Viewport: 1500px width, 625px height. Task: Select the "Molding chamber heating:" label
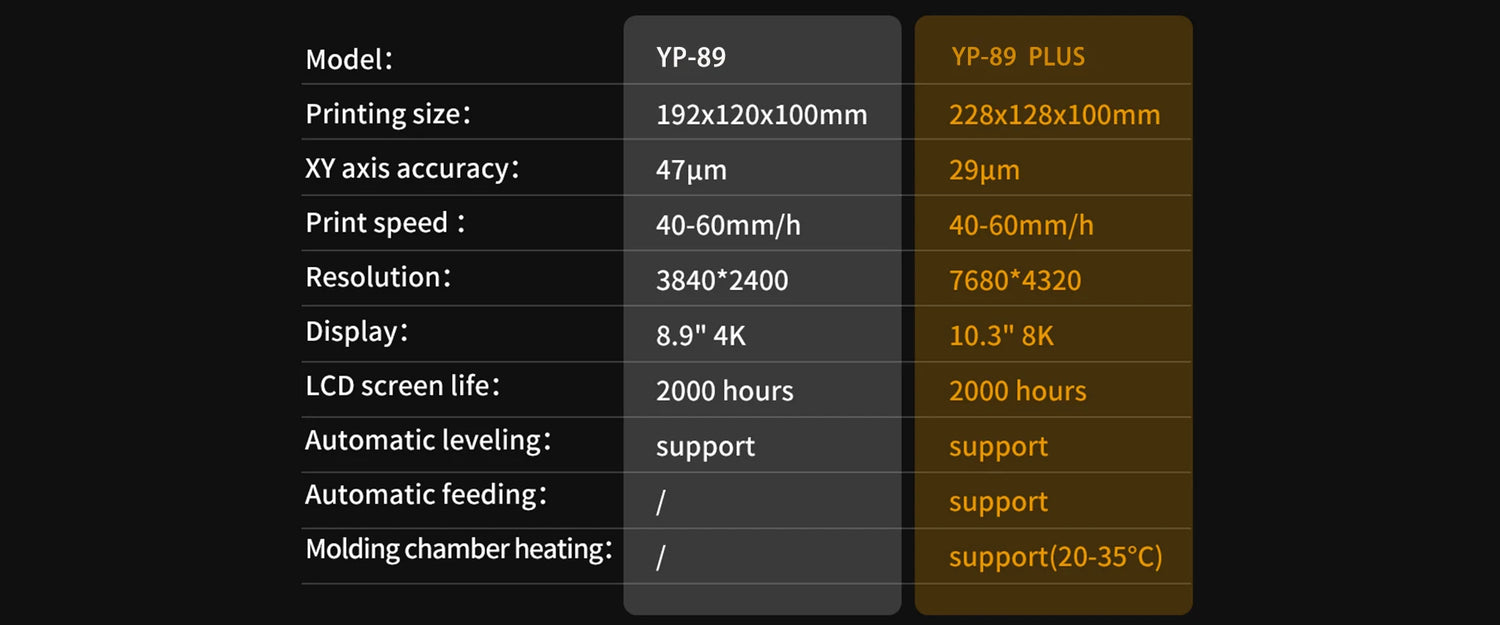point(459,549)
